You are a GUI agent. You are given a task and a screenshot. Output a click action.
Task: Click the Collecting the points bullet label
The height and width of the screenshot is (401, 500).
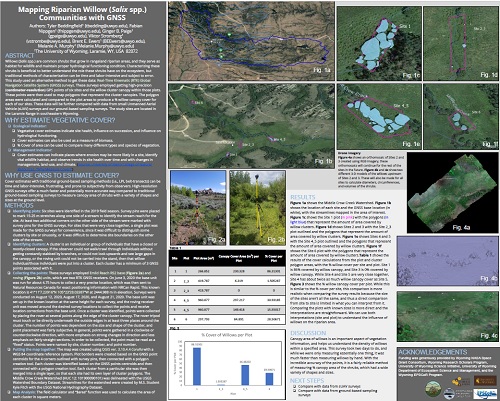[x=30, y=273]
